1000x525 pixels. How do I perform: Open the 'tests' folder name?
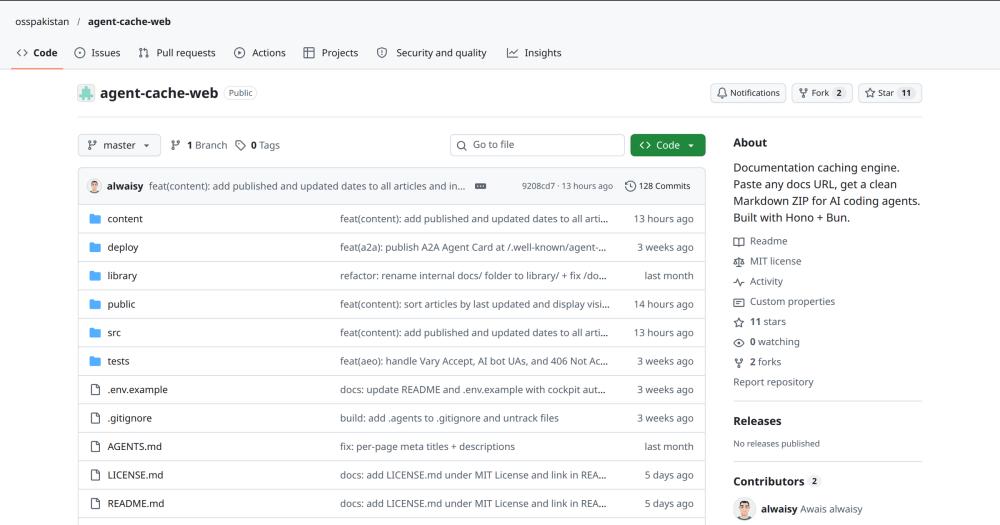119,361
